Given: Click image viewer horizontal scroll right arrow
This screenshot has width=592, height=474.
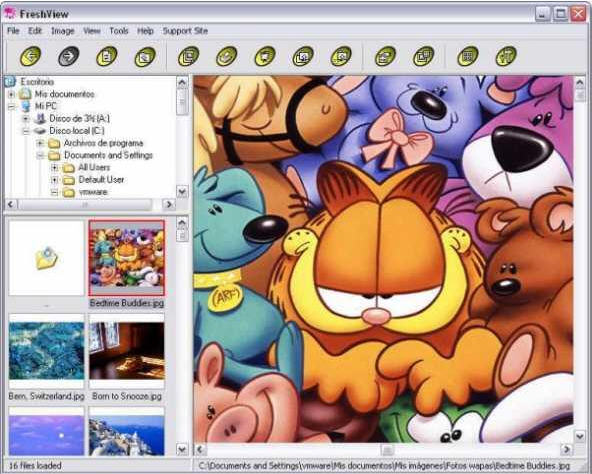Looking at the screenshot, I should (x=566, y=449).
